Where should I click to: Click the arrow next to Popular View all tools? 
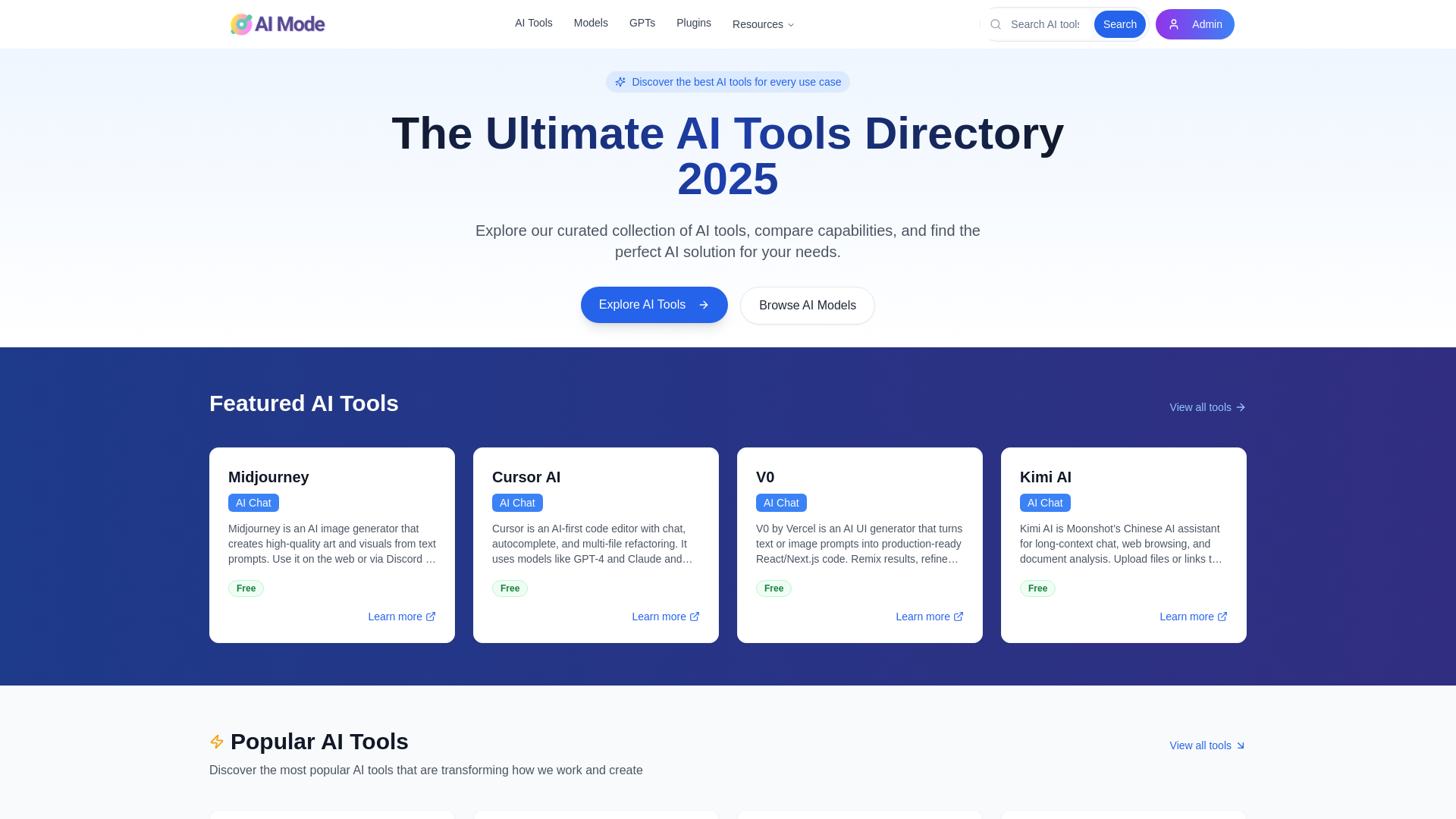point(1241,745)
